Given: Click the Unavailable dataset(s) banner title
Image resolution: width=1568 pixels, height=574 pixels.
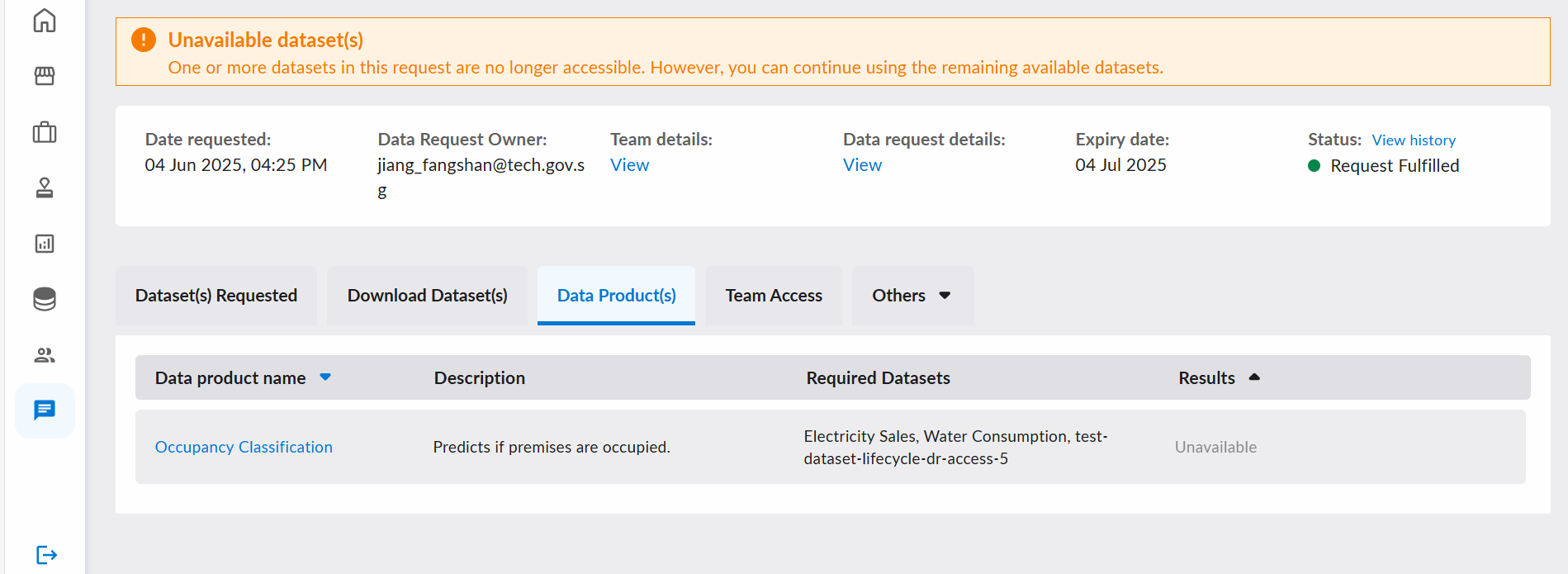Looking at the screenshot, I should [x=266, y=40].
